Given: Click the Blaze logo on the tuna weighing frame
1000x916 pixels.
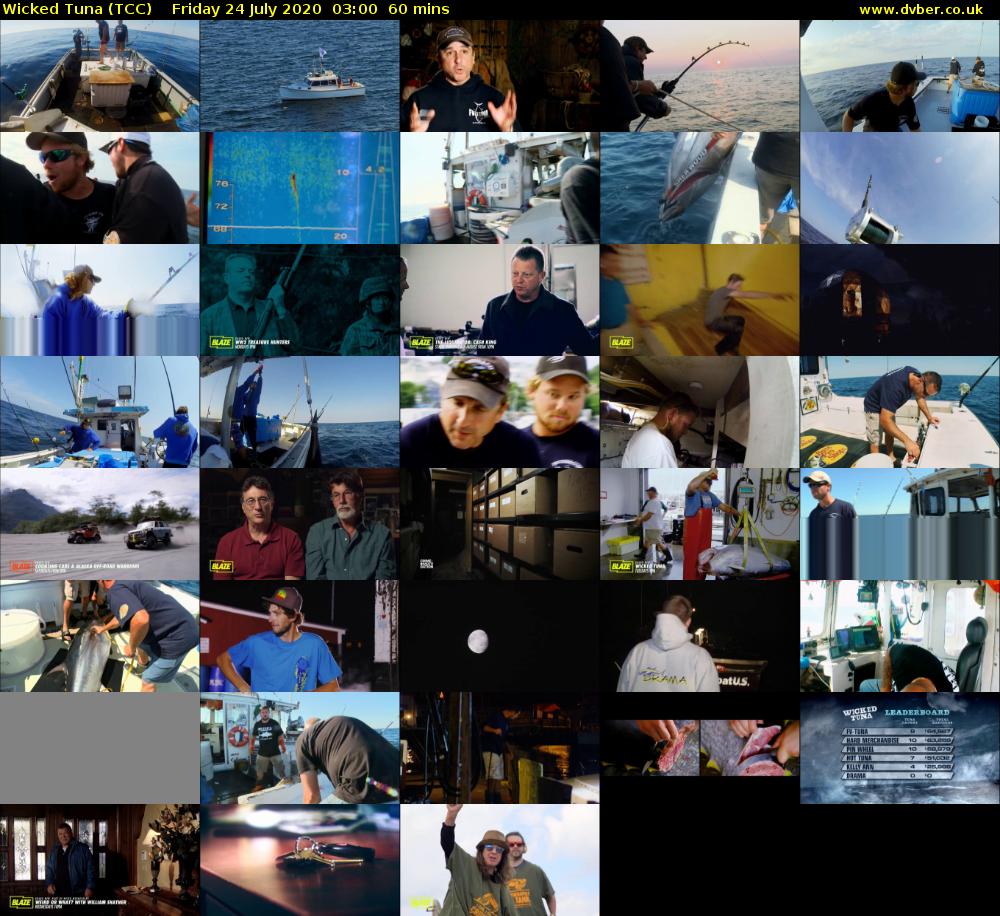Looking at the screenshot, I should coord(621,566).
